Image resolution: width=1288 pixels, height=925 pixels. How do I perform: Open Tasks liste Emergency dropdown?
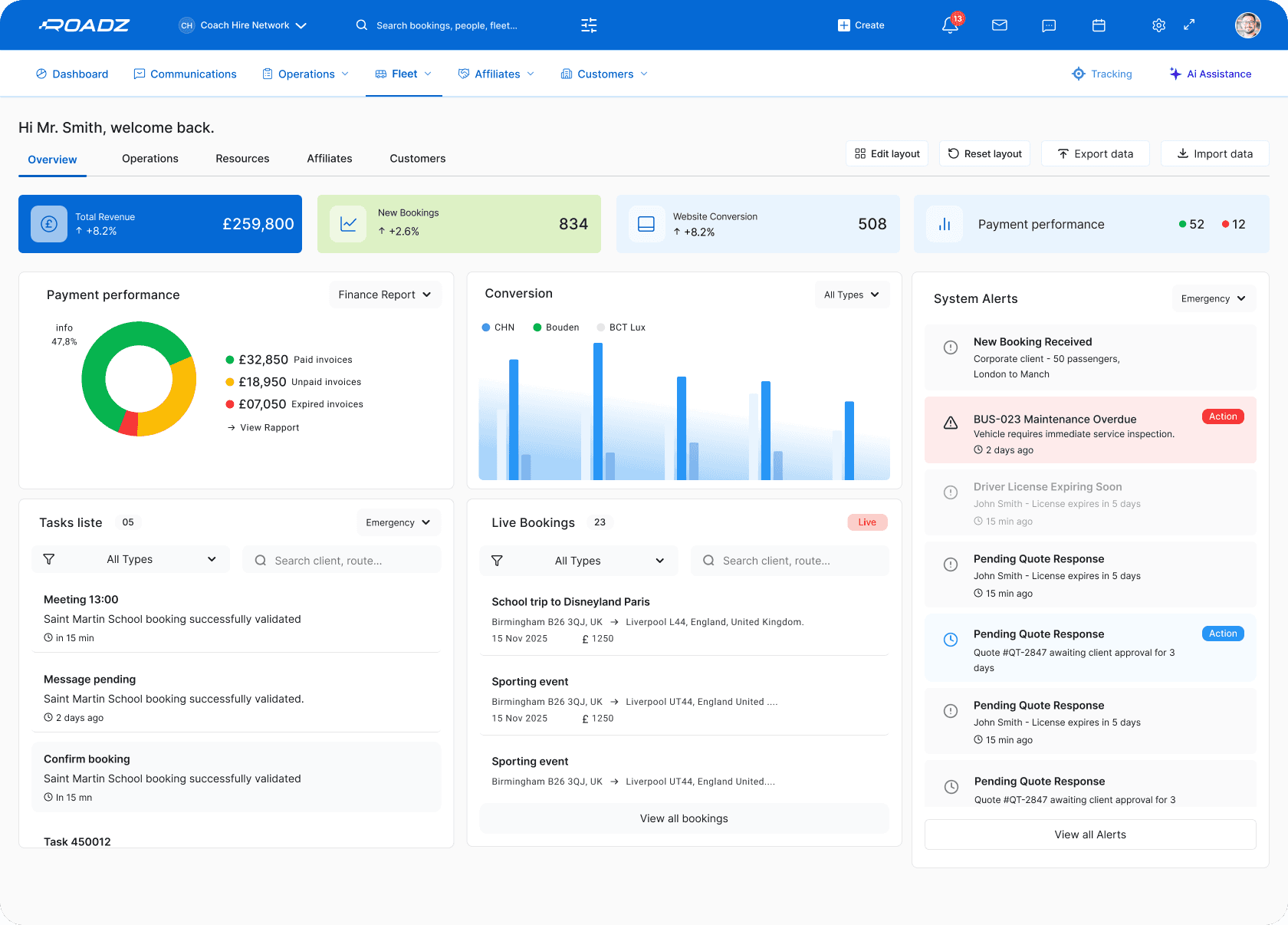(398, 522)
